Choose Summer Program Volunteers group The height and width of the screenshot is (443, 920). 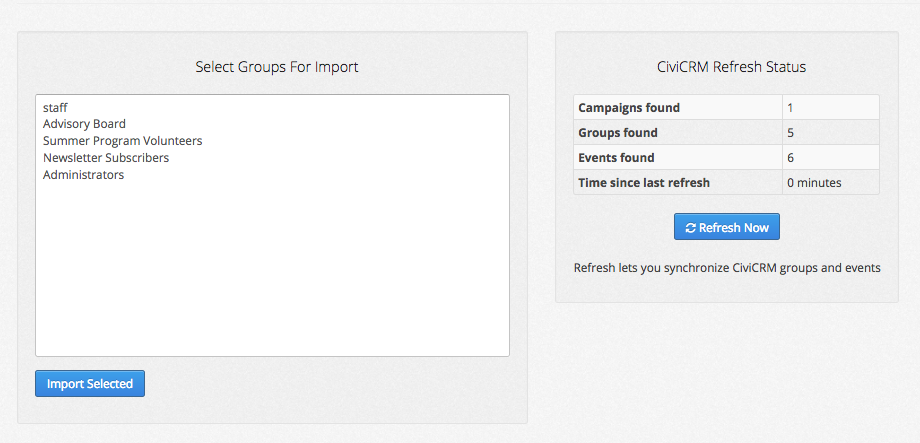pos(272,141)
